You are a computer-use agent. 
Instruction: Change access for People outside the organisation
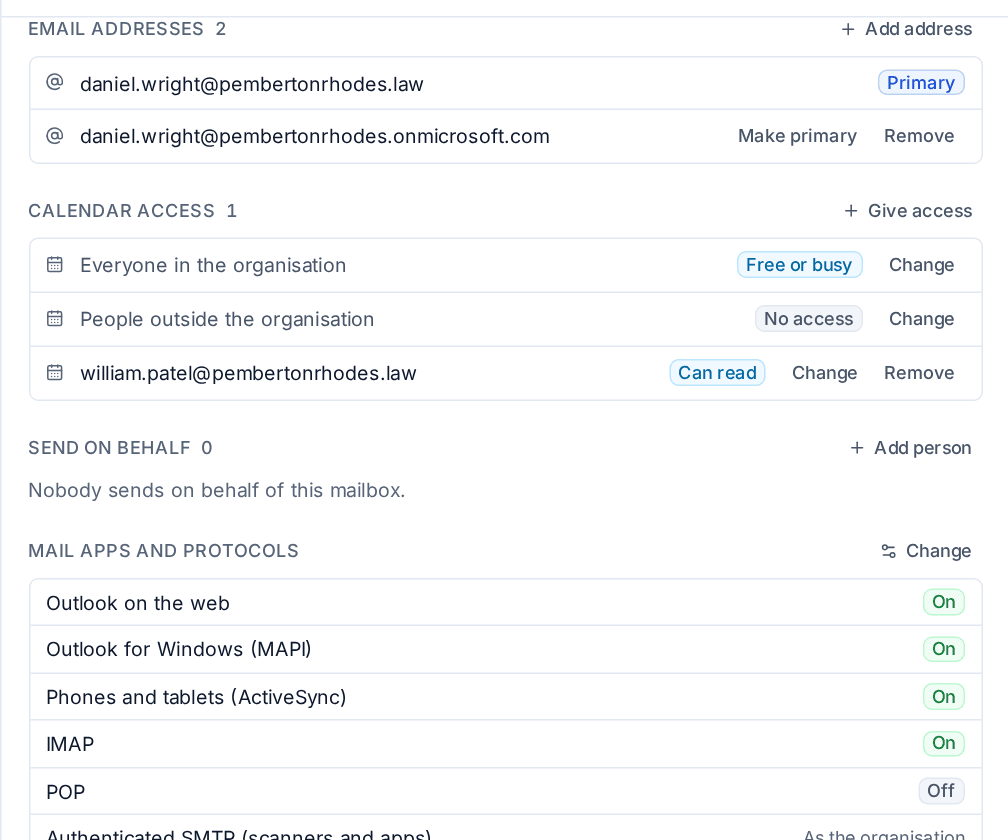coord(921,319)
